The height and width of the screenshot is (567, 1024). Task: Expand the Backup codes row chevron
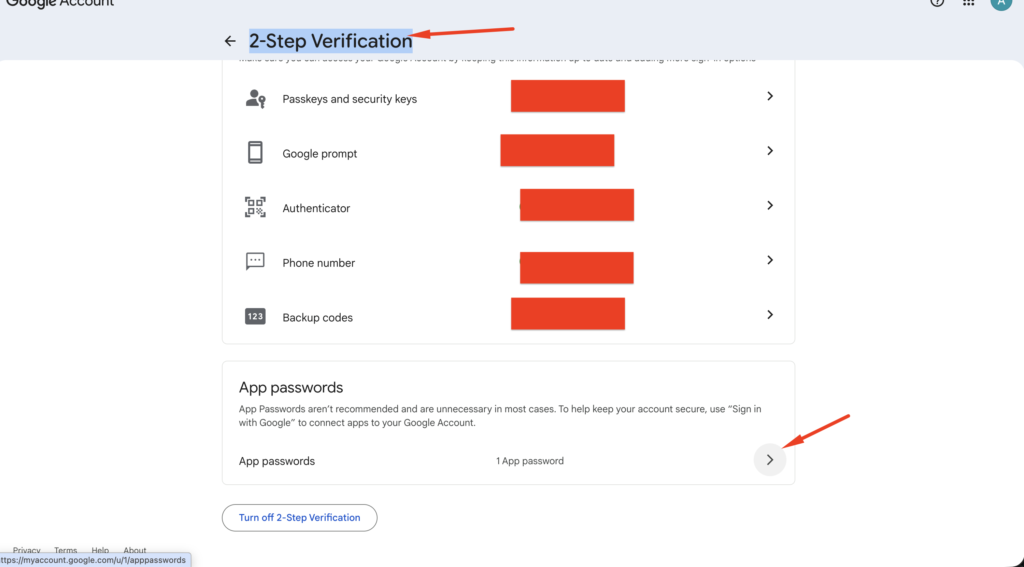click(770, 314)
